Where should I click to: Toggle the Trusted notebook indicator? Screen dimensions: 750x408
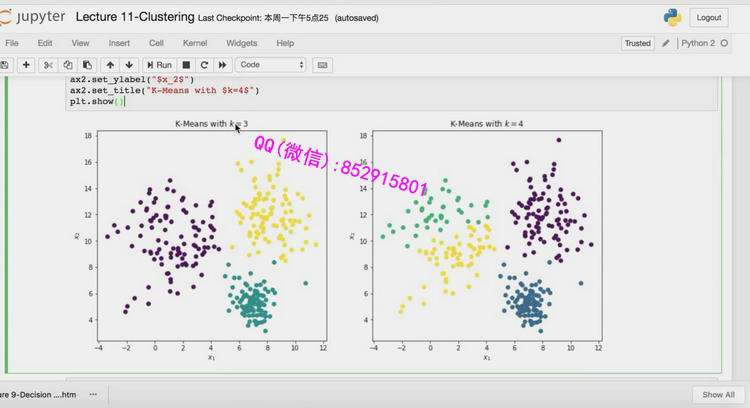click(x=637, y=44)
